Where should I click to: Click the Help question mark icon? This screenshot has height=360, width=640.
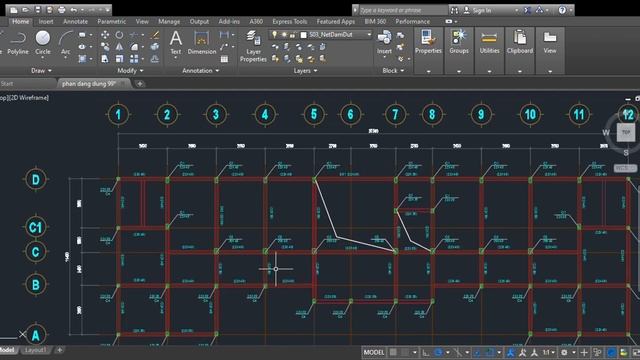[x=562, y=10]
